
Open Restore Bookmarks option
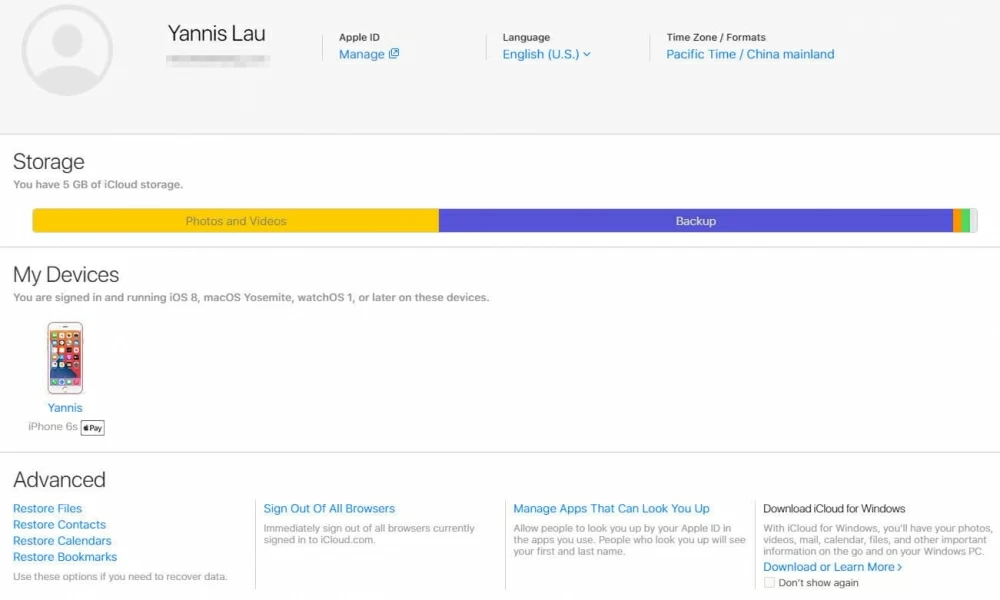[x=65, y=557]
